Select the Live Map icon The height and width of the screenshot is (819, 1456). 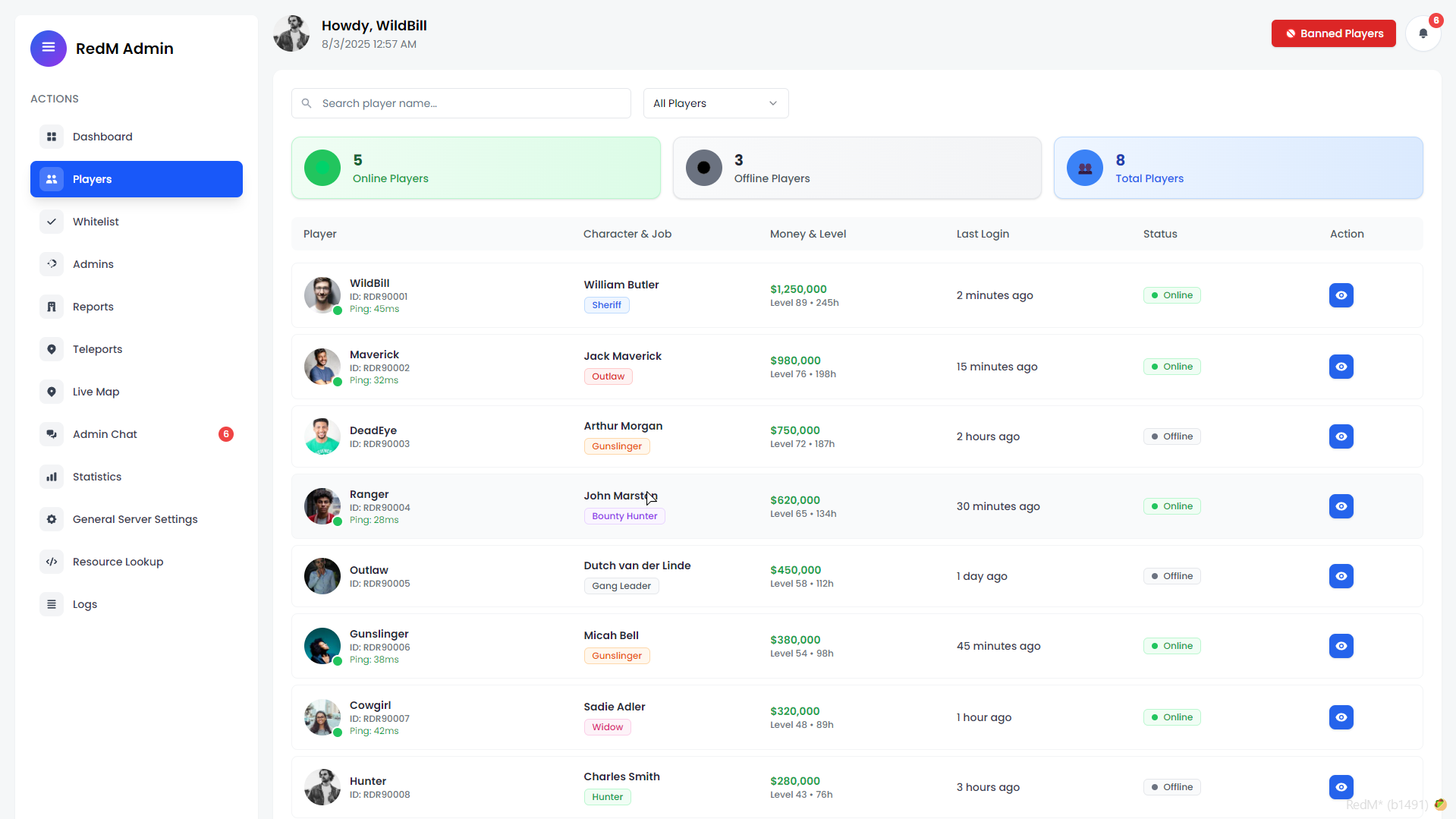pos(51,392)
